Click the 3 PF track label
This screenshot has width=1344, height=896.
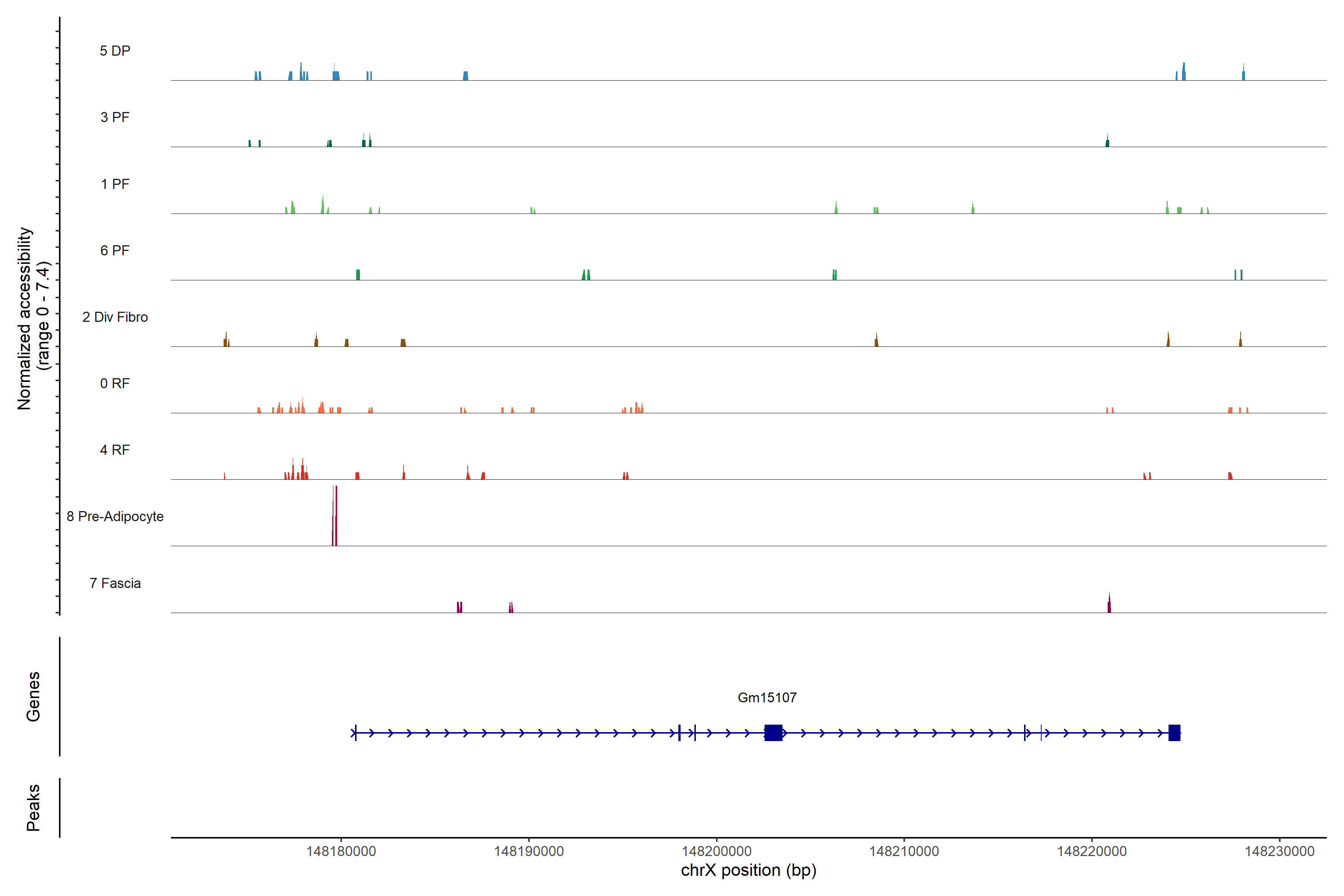115,117
